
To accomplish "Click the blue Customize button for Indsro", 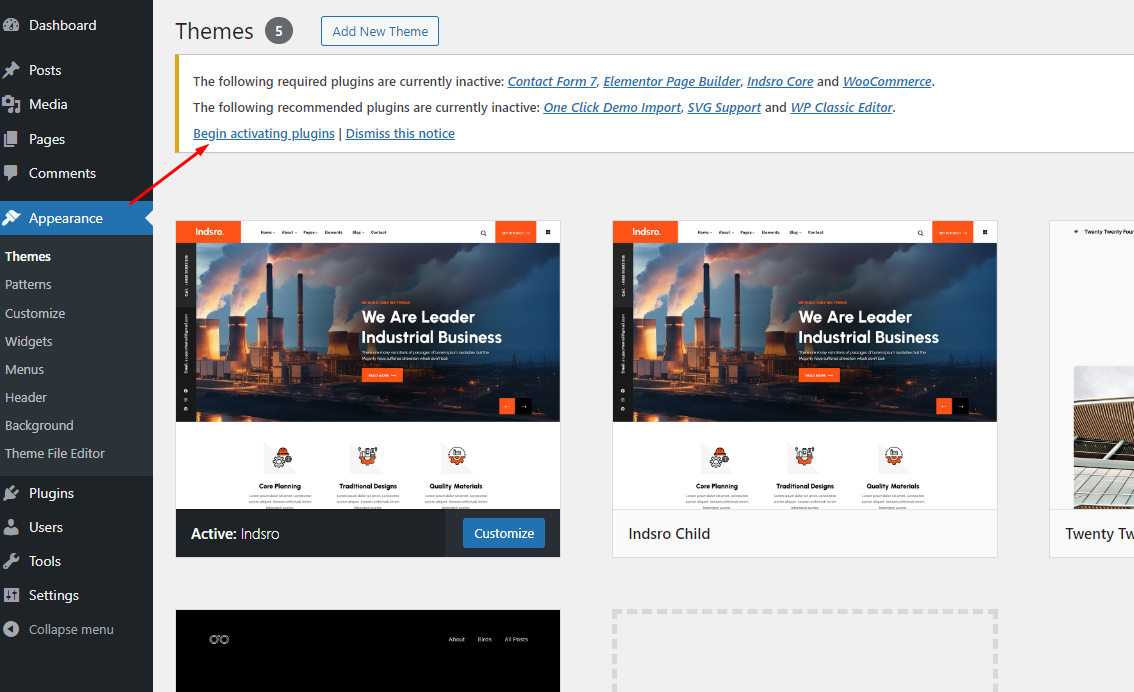I will [504, 533].
